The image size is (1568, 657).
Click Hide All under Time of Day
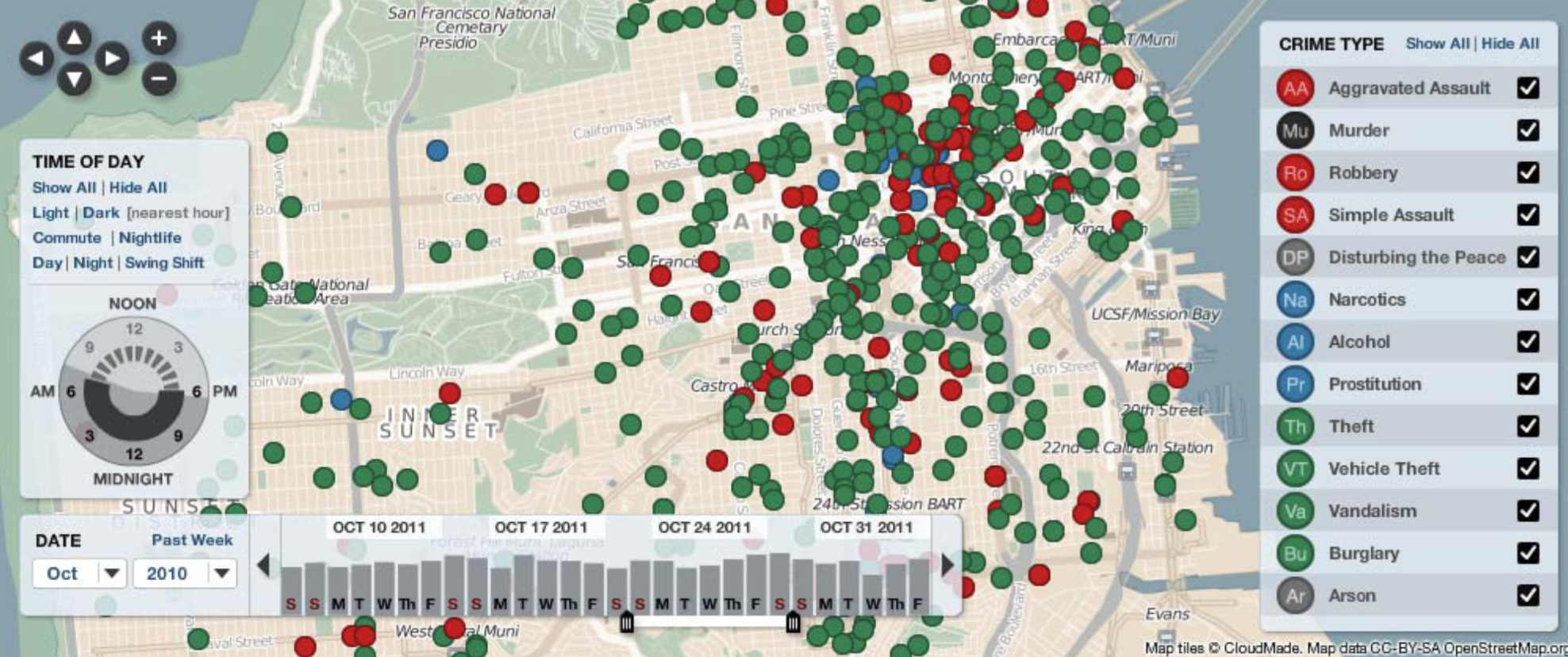tap(138, 188)
